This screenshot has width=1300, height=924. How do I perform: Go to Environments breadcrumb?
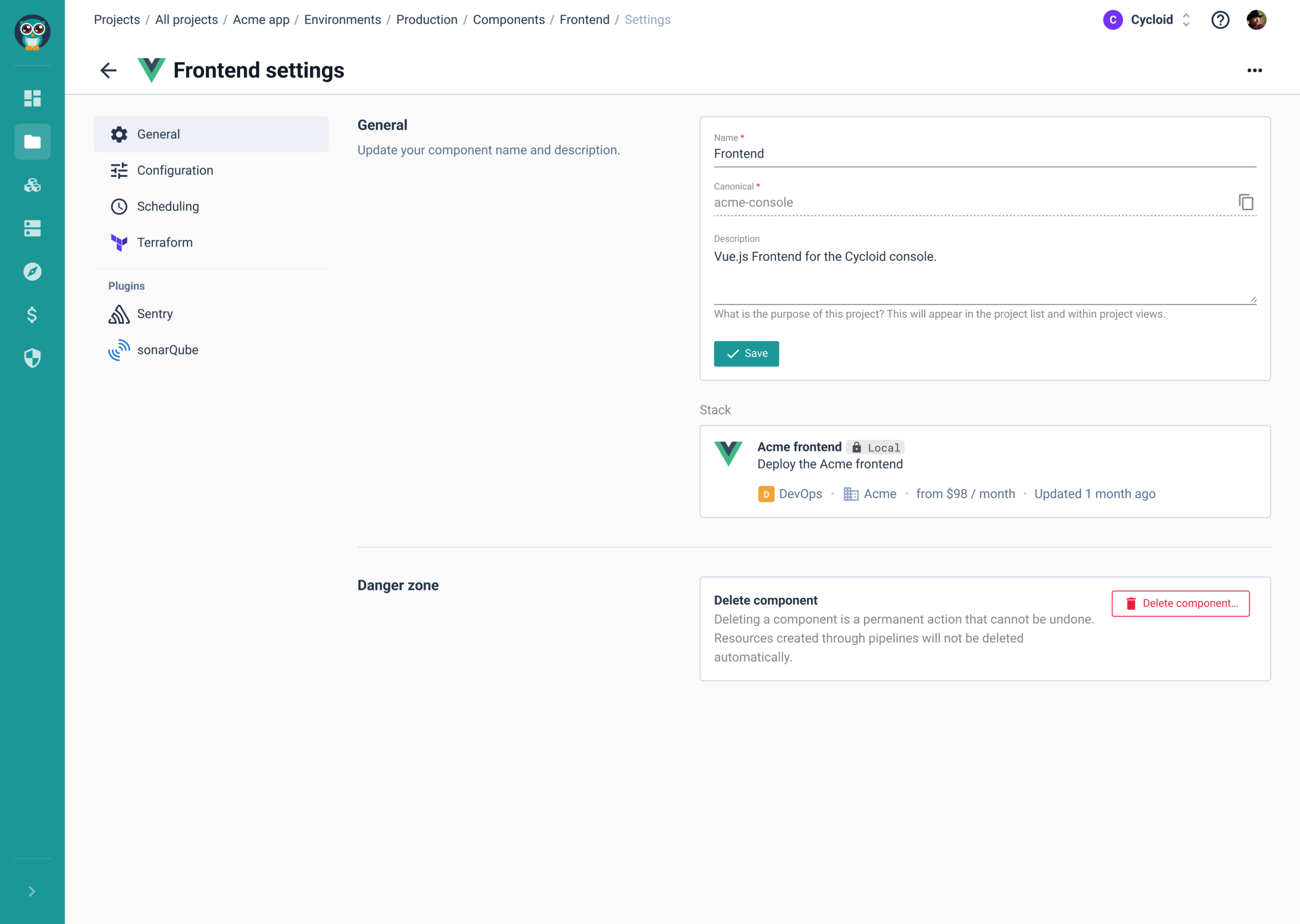[x=342, y=20]
